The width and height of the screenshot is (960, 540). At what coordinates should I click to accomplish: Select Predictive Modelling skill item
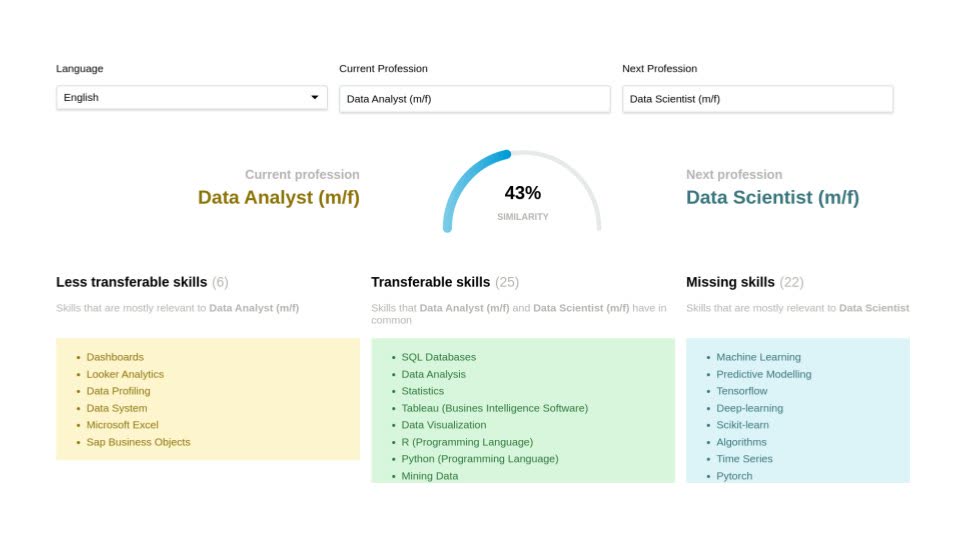pos(764,374)
